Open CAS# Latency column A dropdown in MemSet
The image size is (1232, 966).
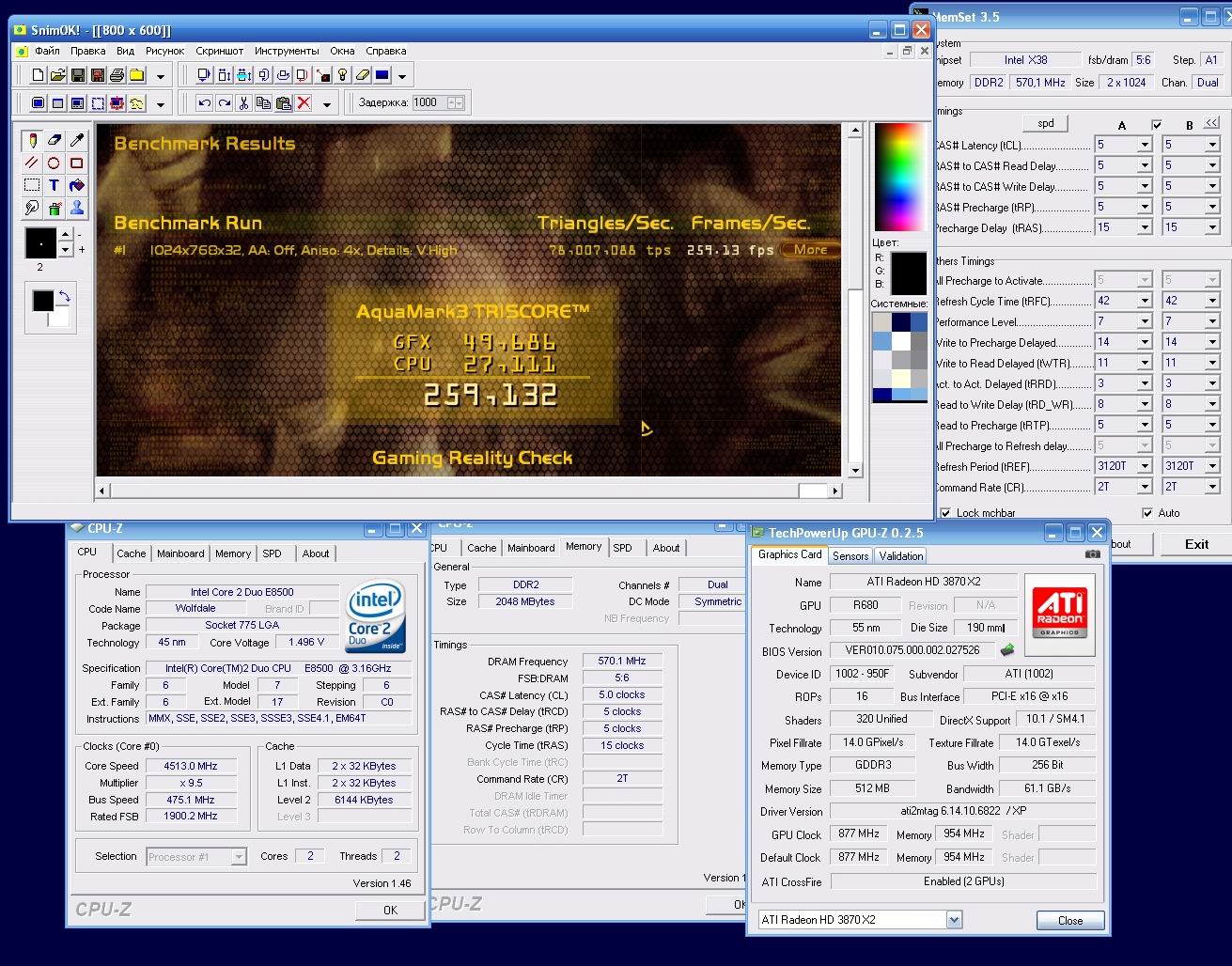click(1145, 145)
